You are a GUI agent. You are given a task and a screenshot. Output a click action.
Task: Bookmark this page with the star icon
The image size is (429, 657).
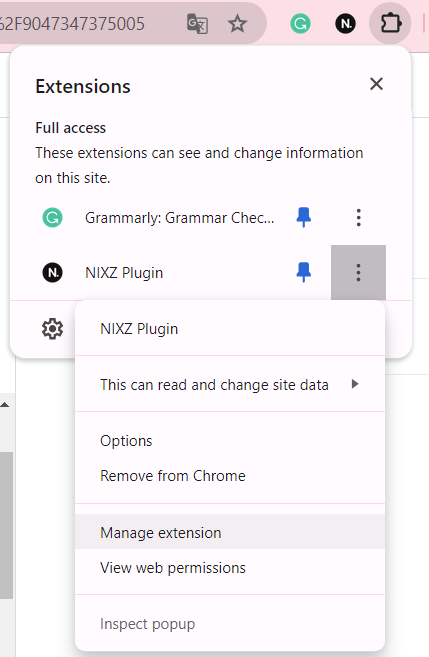238,23
